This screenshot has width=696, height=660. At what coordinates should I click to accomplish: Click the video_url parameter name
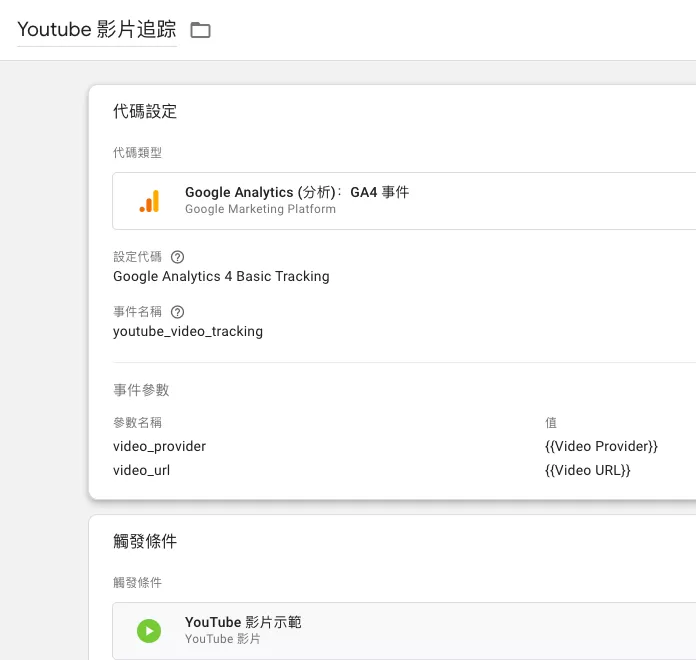coord(141,470)
